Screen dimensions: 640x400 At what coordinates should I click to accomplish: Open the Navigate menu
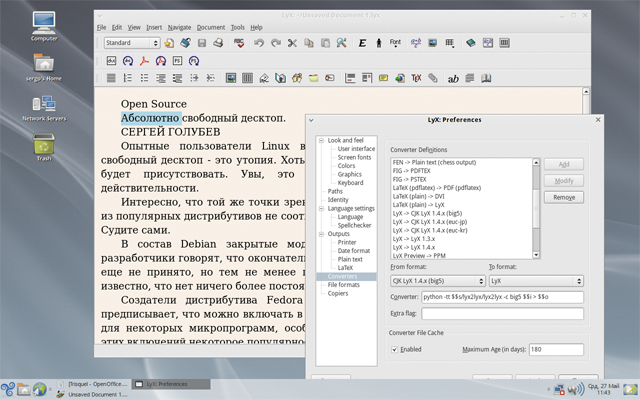coord(179,27)
